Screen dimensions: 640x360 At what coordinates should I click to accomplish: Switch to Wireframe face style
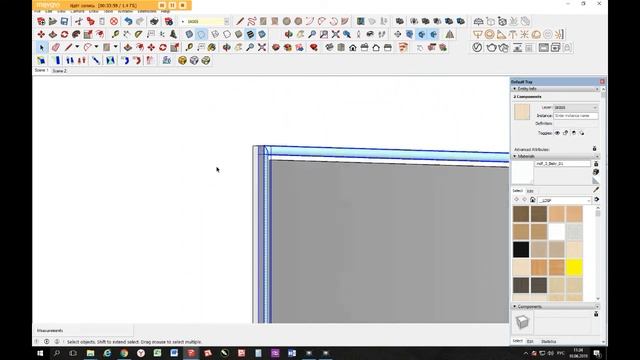215,35
